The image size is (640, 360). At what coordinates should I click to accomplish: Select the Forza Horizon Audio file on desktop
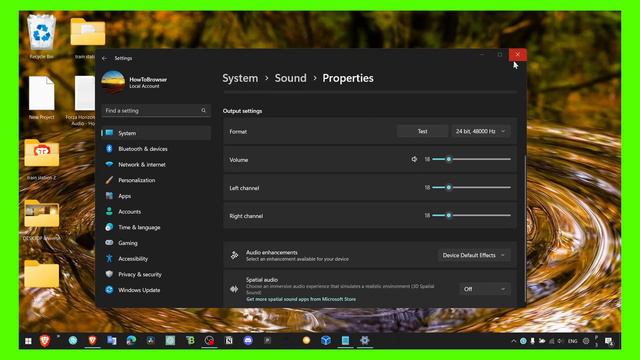click(84, 100)
